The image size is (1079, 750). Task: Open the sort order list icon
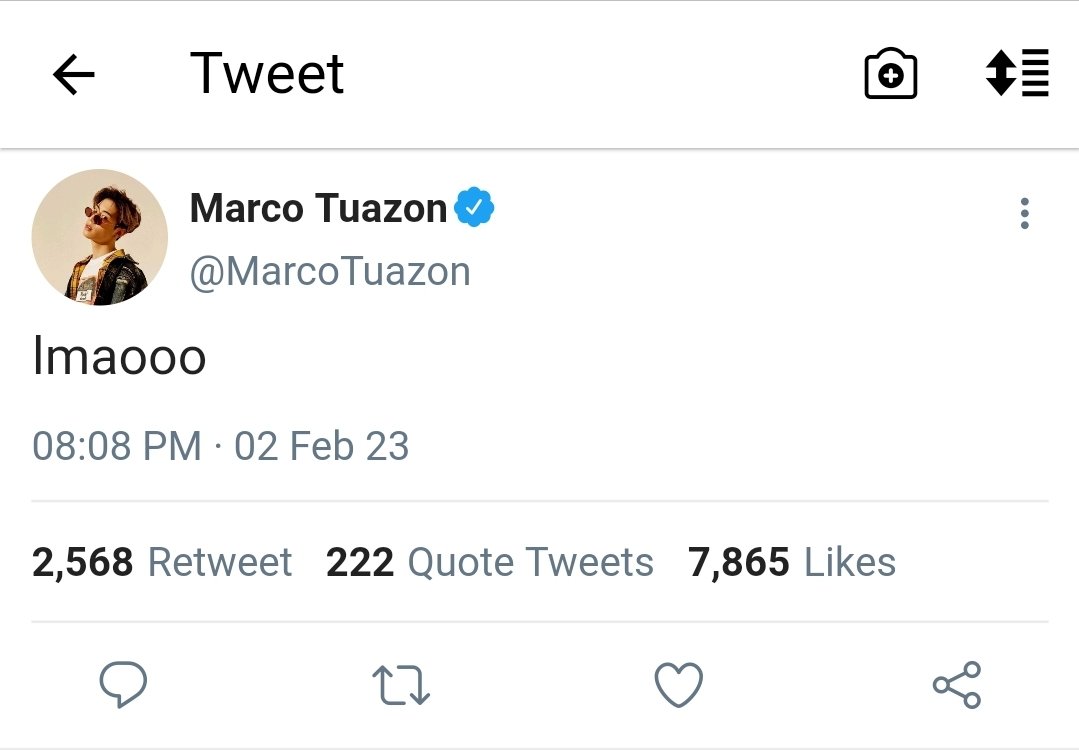pyautogui.click(x=1017, y=72)
